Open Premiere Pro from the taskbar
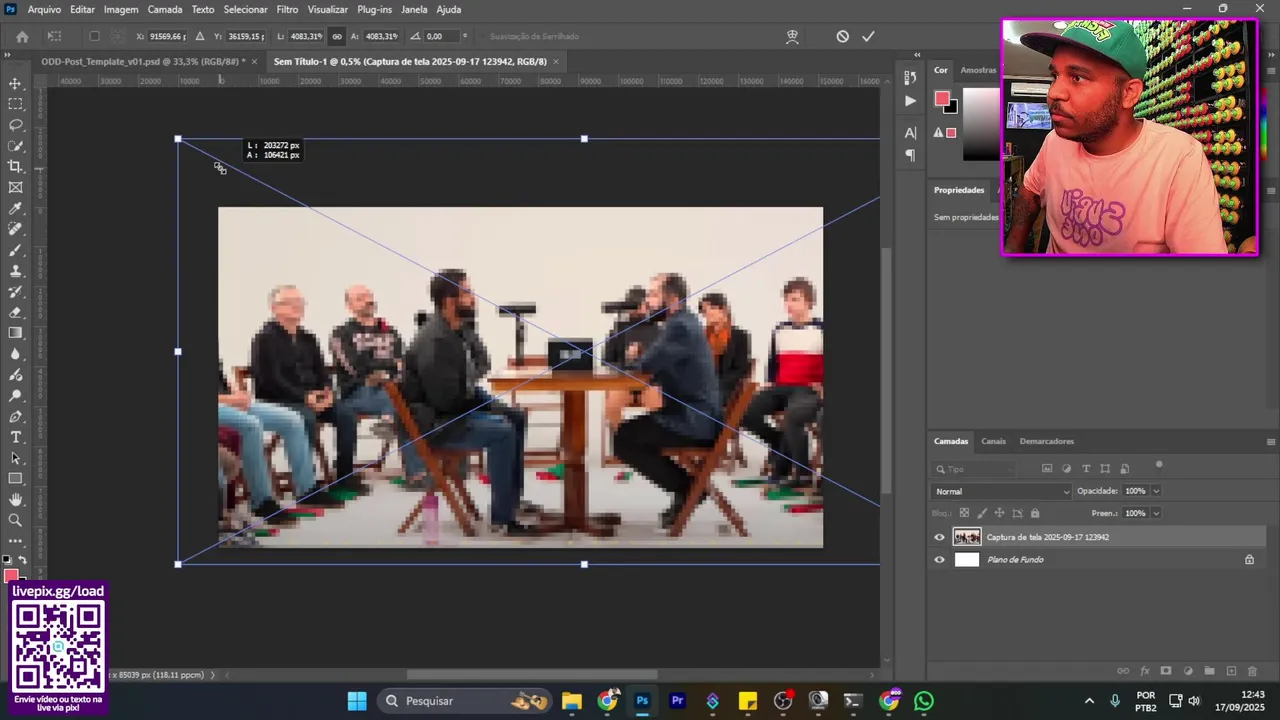This screenshot has width=1280, height=720. (677, 701)
